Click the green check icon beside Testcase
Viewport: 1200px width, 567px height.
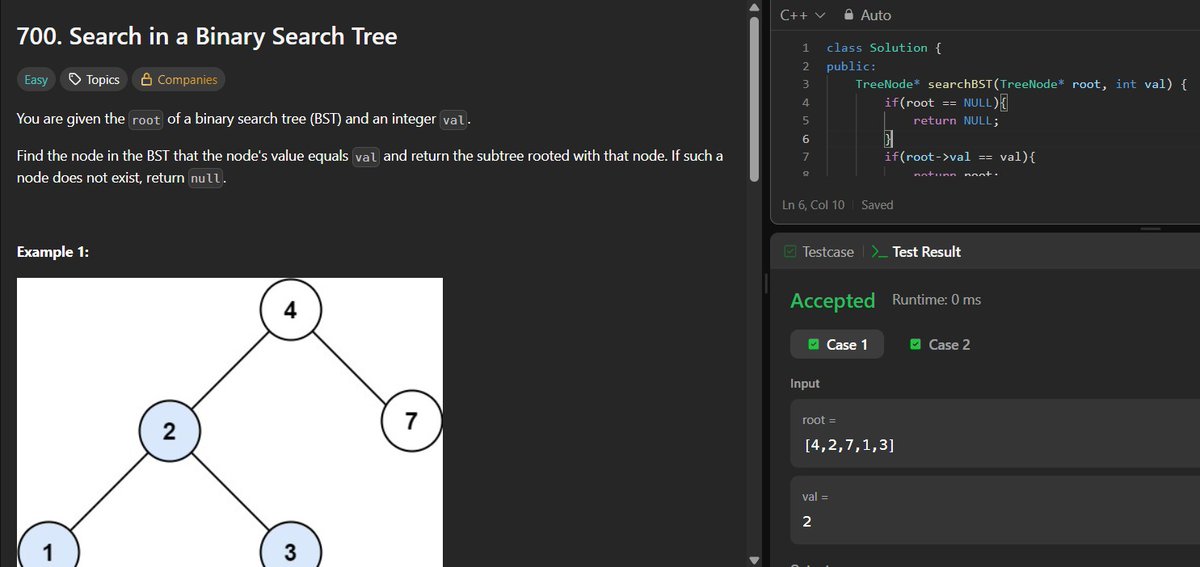pyautogui.click(x=791, y=252)
